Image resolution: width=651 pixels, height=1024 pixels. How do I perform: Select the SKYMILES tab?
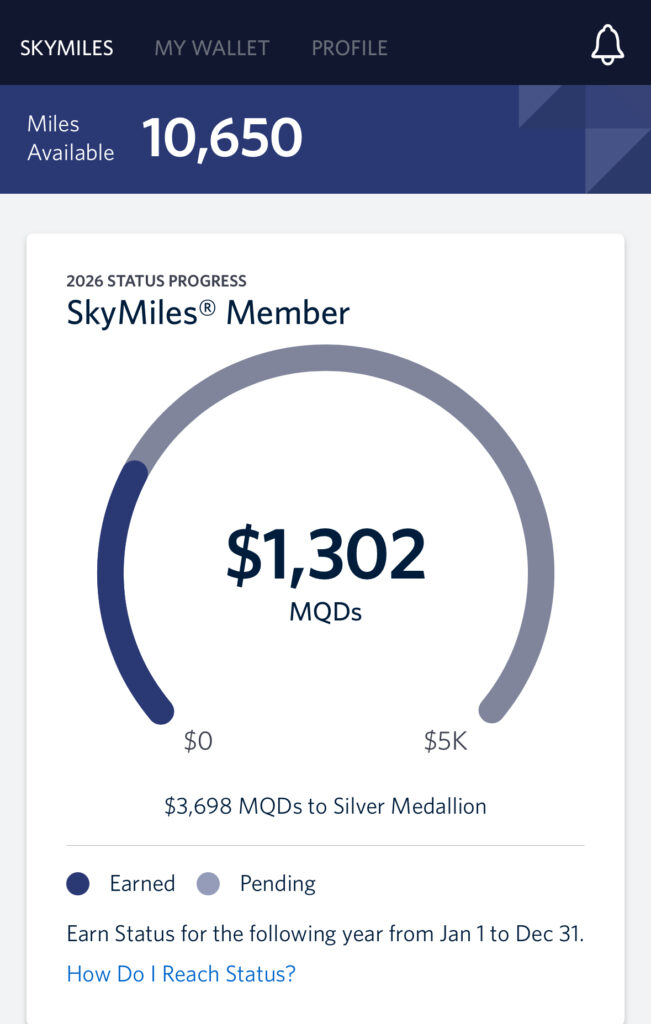click(67, 48)
